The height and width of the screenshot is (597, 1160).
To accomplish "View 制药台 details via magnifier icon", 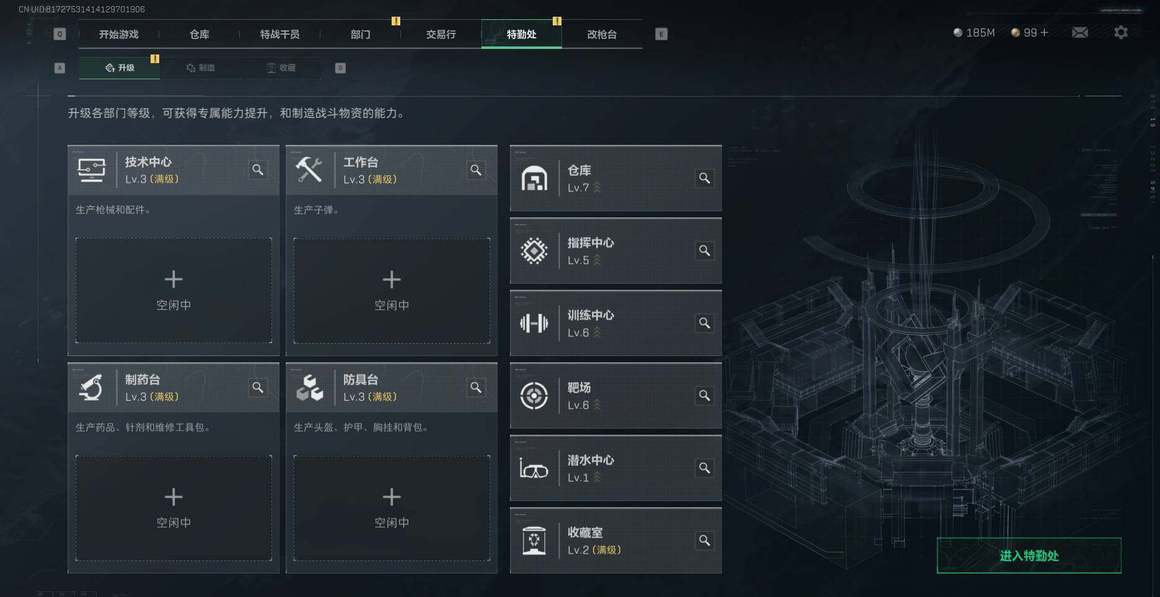I will click(258, 387).
